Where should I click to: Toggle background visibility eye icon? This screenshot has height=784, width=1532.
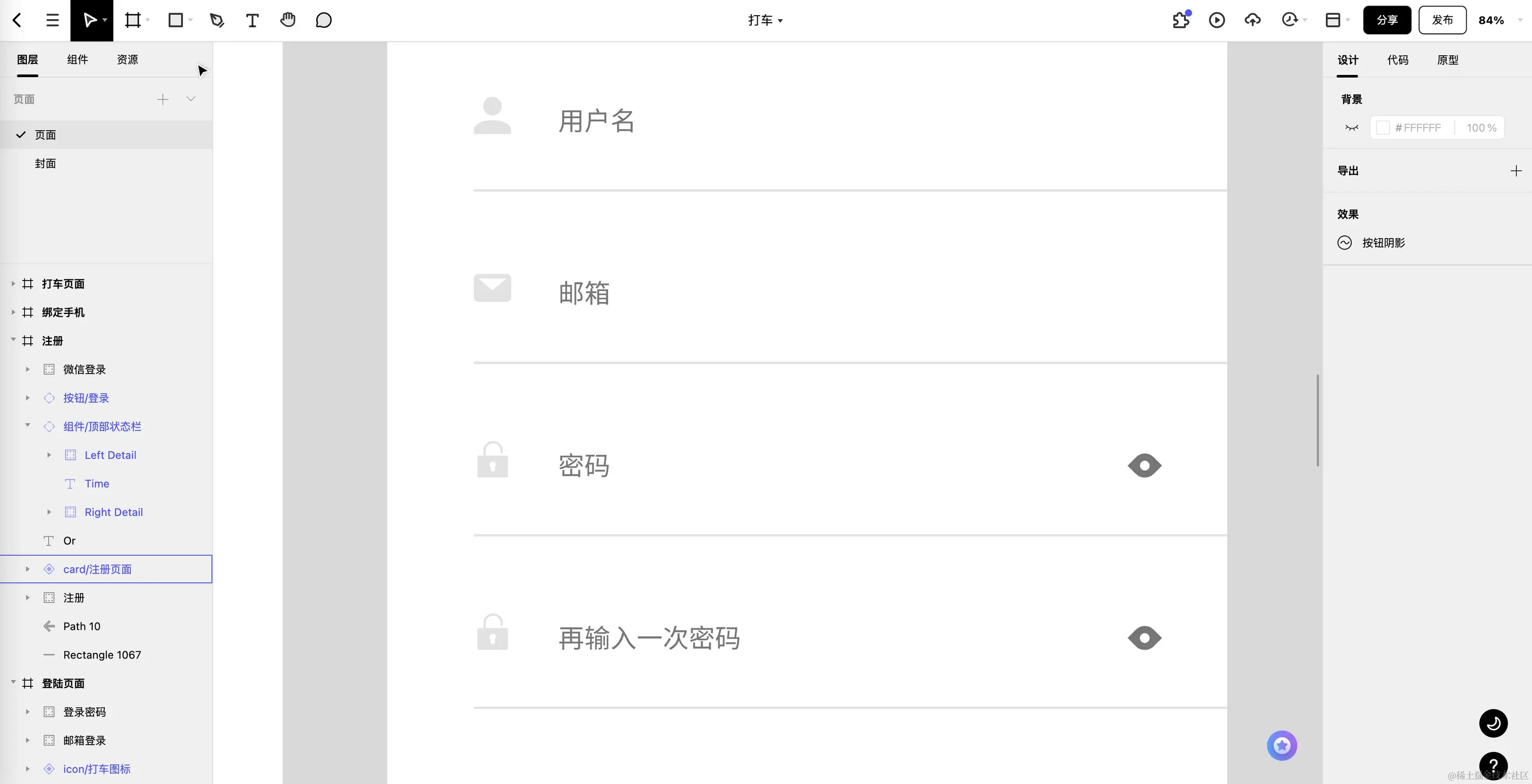1352,128
